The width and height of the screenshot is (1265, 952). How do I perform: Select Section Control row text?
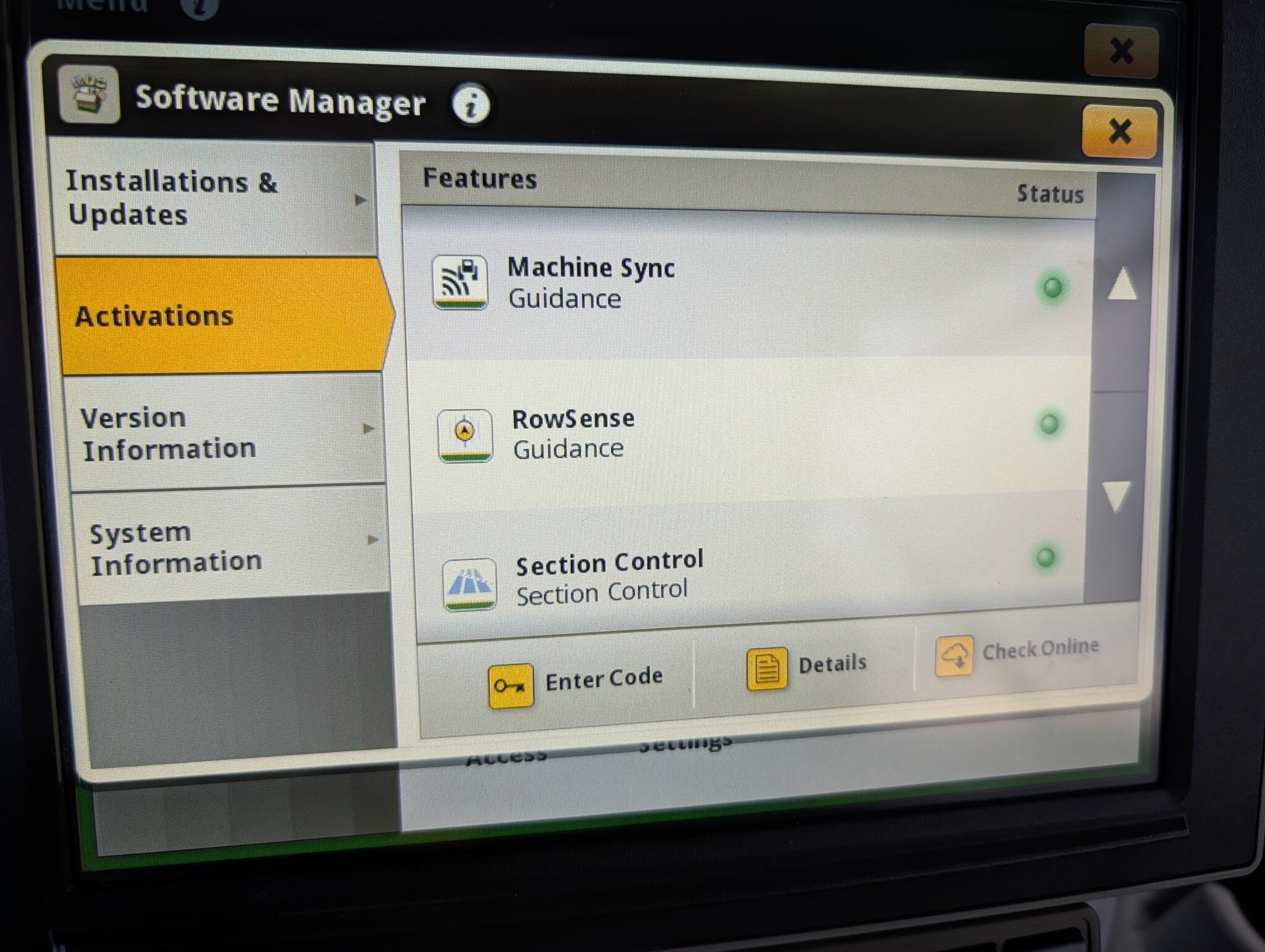coord(610,578)
